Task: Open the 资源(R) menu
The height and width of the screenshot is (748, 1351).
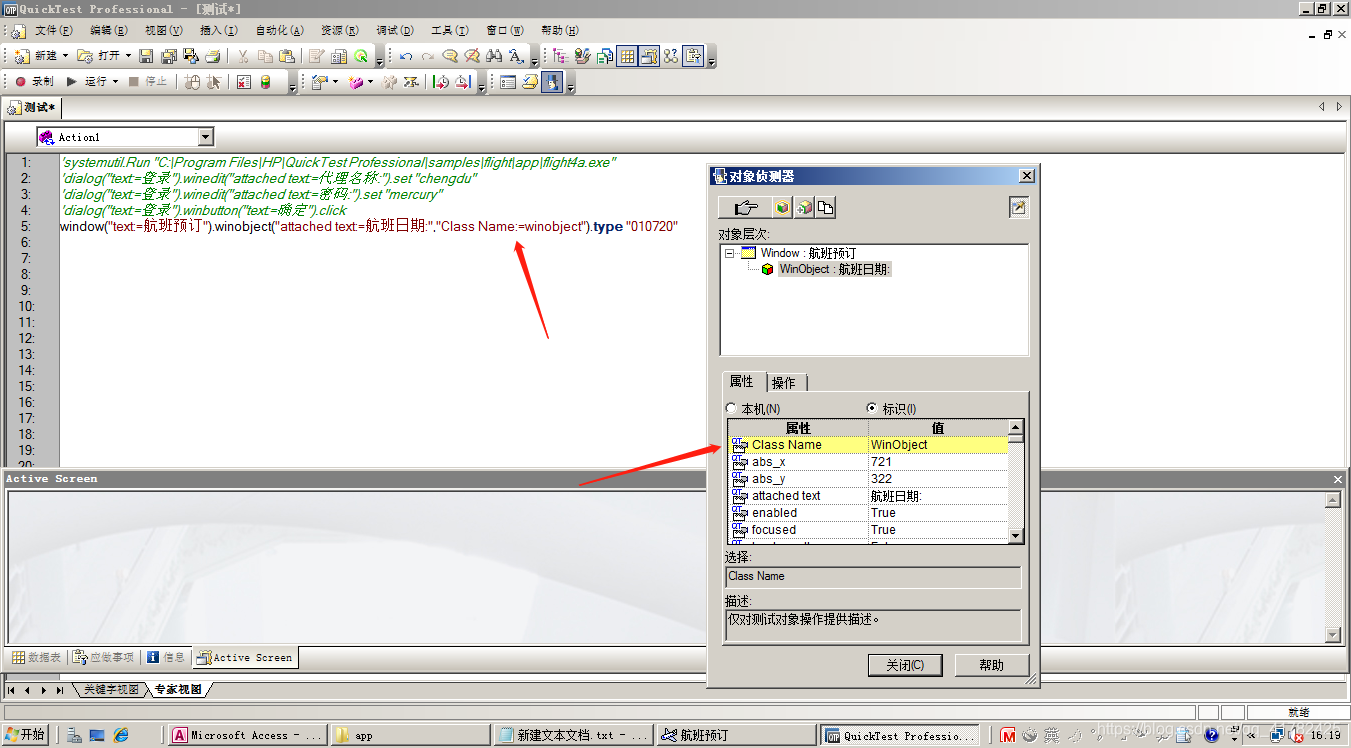Action: coord(340,31)
